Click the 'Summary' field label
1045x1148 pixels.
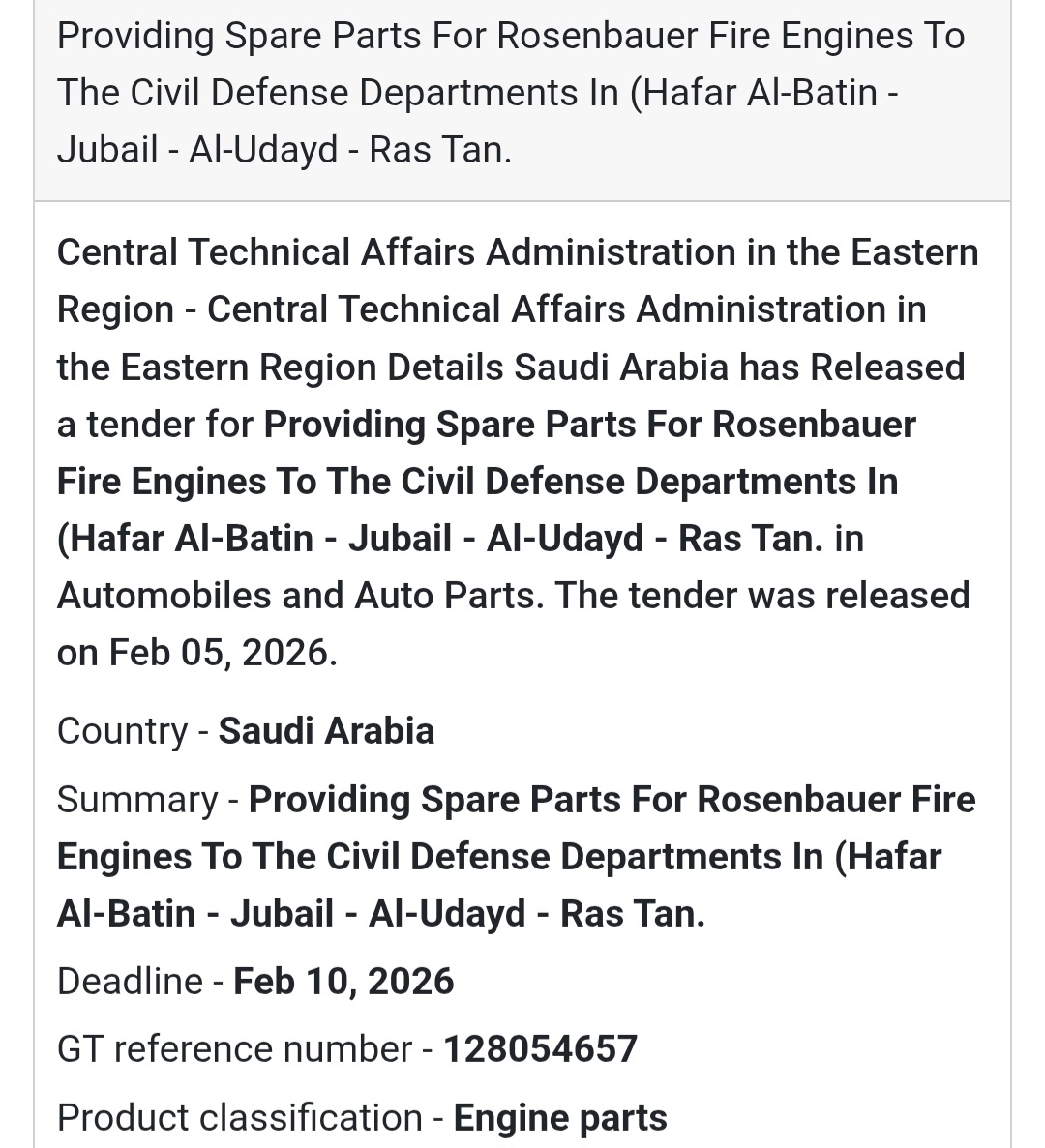(x=137, y=801)
